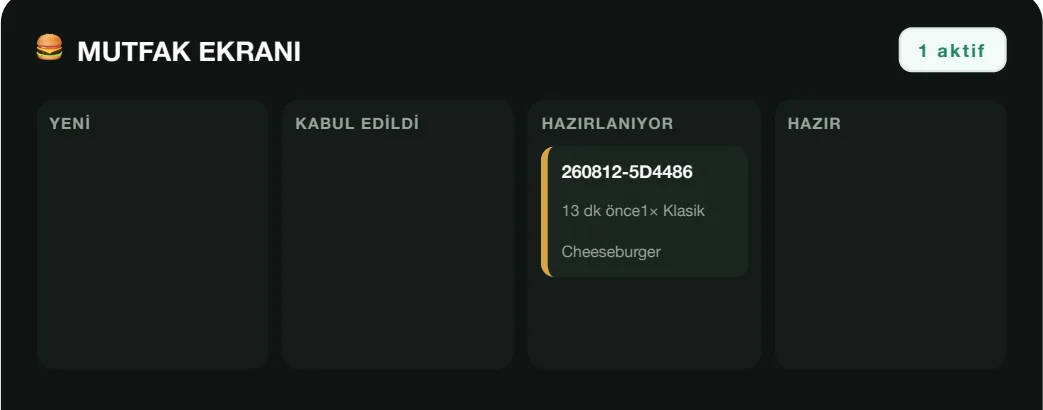Image resolution: width=1043 pixels, height=410 pixels.
Task: Click the word aktif in the badge
Action: (961, 51)
